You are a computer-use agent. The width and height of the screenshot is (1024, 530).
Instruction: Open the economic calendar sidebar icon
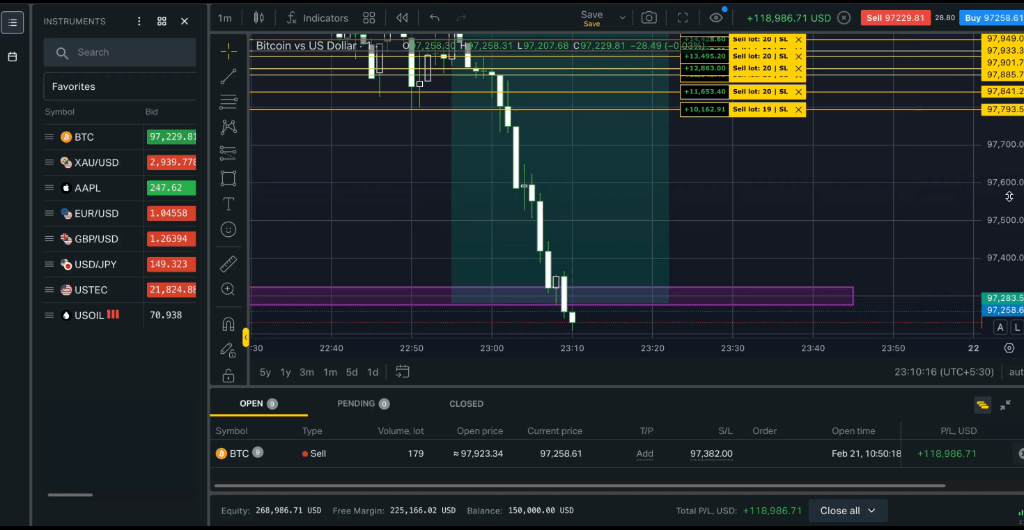point(12,57)
